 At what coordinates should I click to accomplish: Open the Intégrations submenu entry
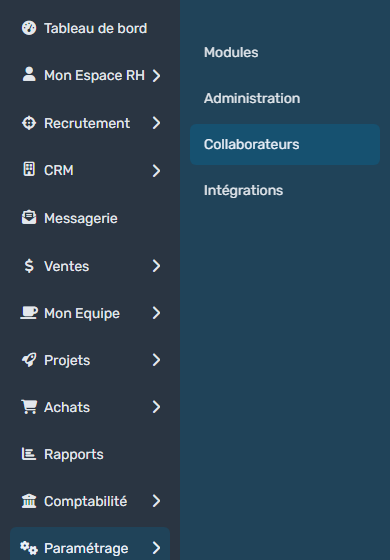pos(243,190)
